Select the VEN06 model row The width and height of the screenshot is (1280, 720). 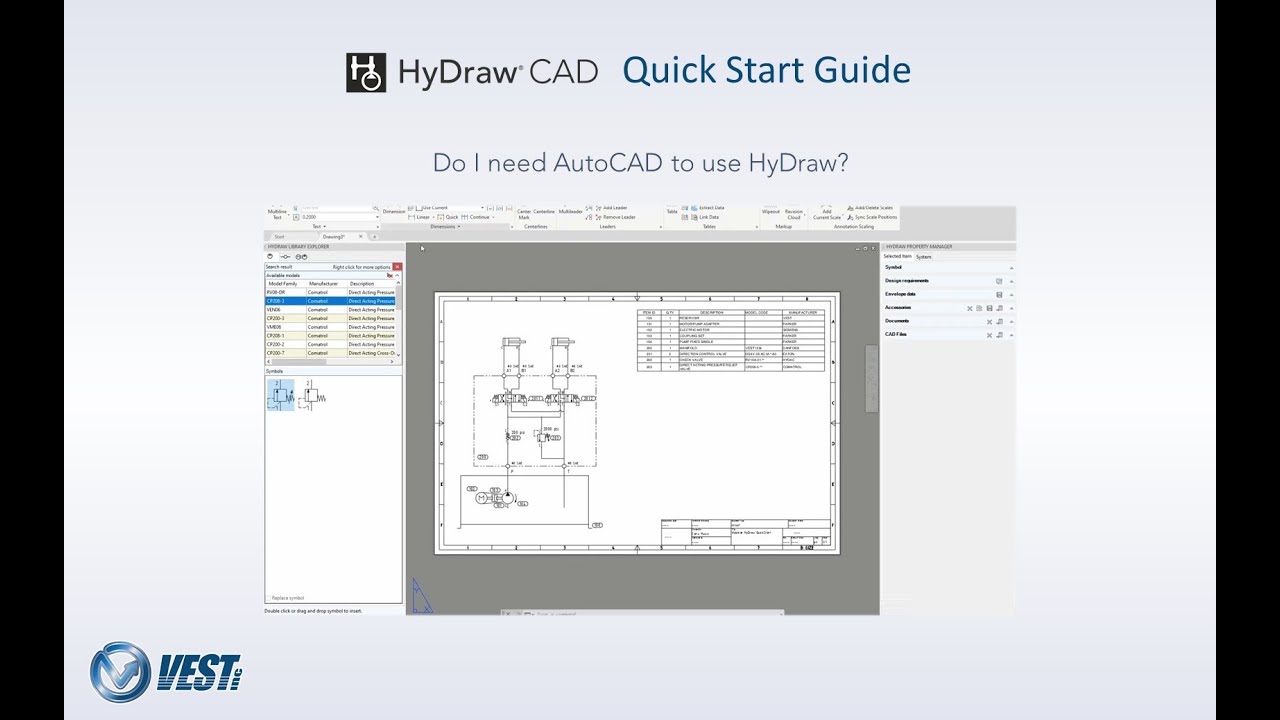(x=330, y=310)
